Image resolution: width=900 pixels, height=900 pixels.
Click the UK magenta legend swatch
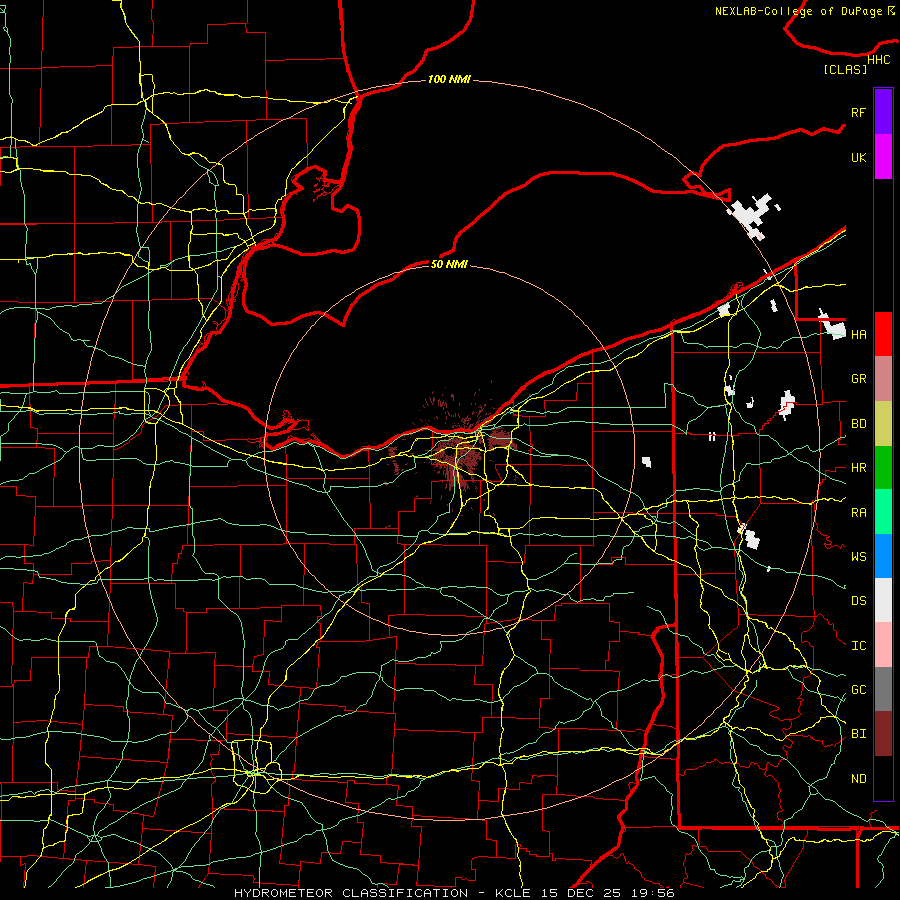pyautogui.click(x=883, y=157)
